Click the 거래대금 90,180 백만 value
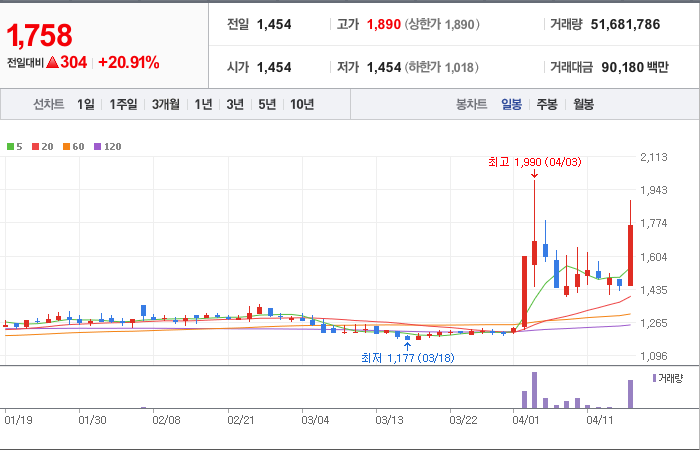The width and height of the screenshot is (700, 450). pos(634,67)
